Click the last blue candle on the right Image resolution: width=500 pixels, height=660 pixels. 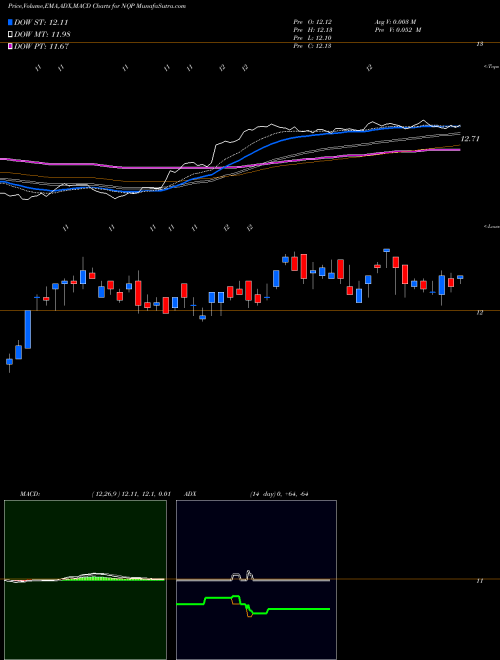coord(460,277)
